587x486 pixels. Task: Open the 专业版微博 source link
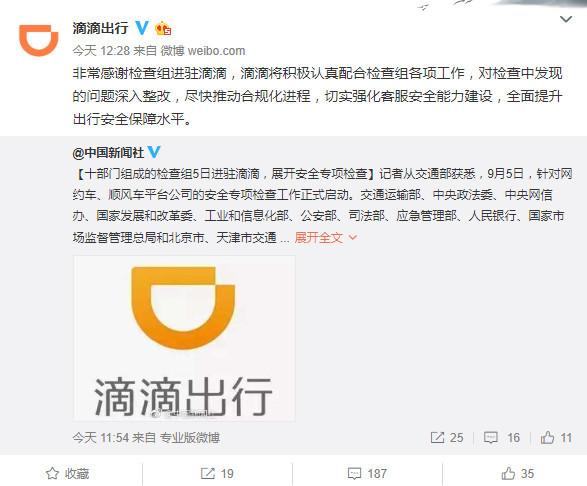pyautogui.click(x=189, y=437)
